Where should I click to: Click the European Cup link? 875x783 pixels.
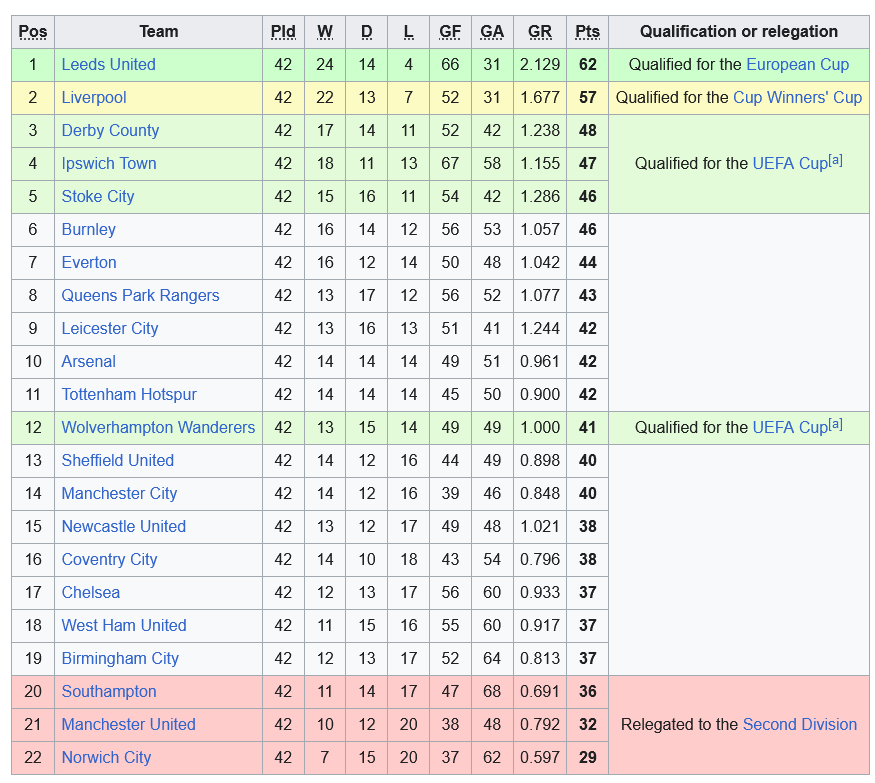tap(797, 65)
